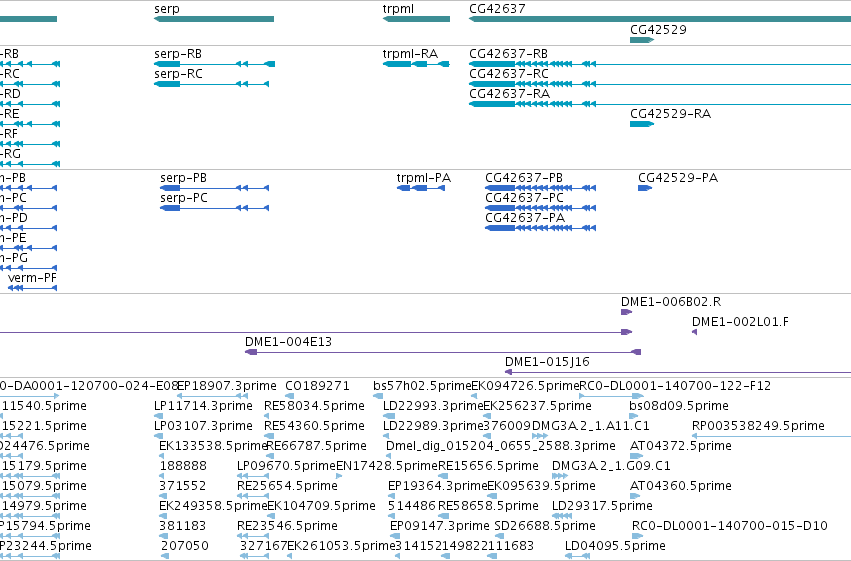This screenshot has height=561, width=851.
Task: Select clone DME1-002L01.F
Action: [694, 332]
